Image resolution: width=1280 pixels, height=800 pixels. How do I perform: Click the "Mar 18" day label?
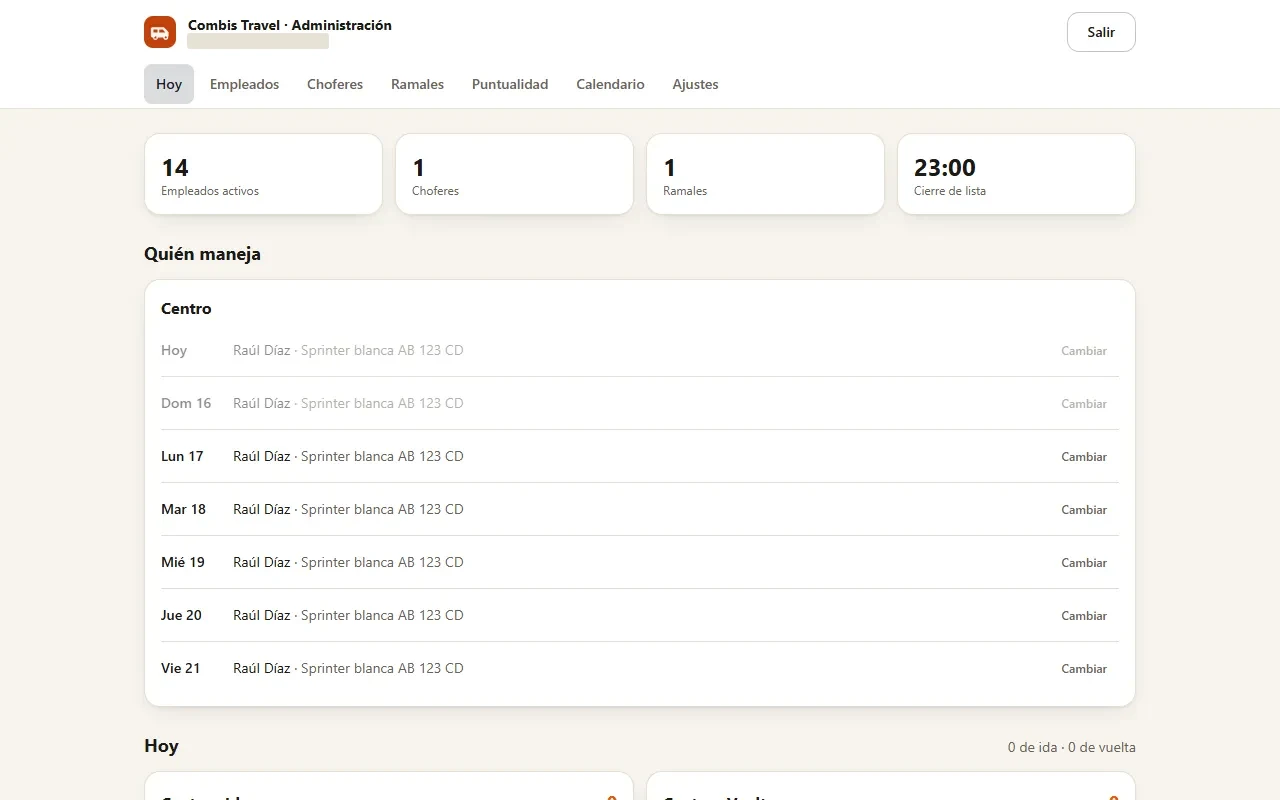point(183,509)
